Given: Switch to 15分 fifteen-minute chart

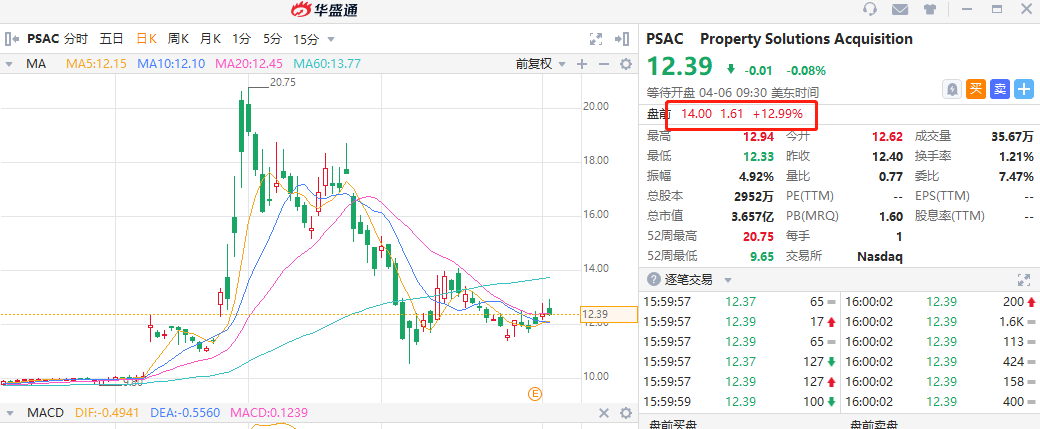Looking at the screenshot, I should click(x=306, y=39).
